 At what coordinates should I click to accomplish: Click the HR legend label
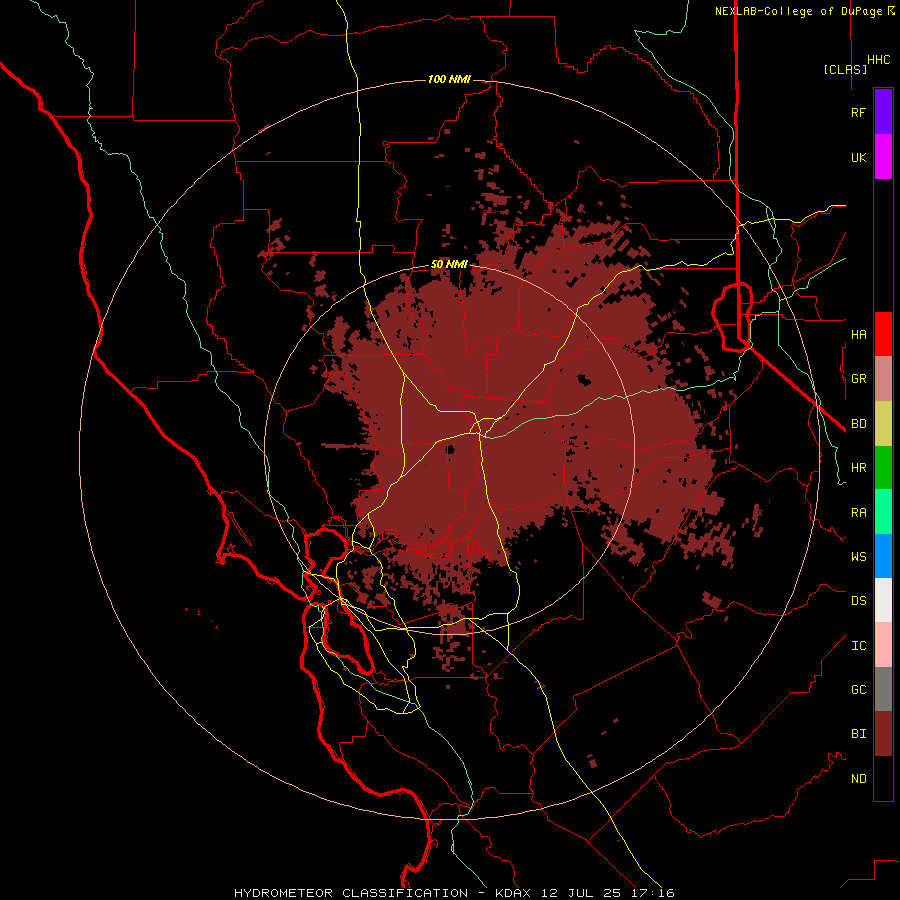[x=858, y=468]
